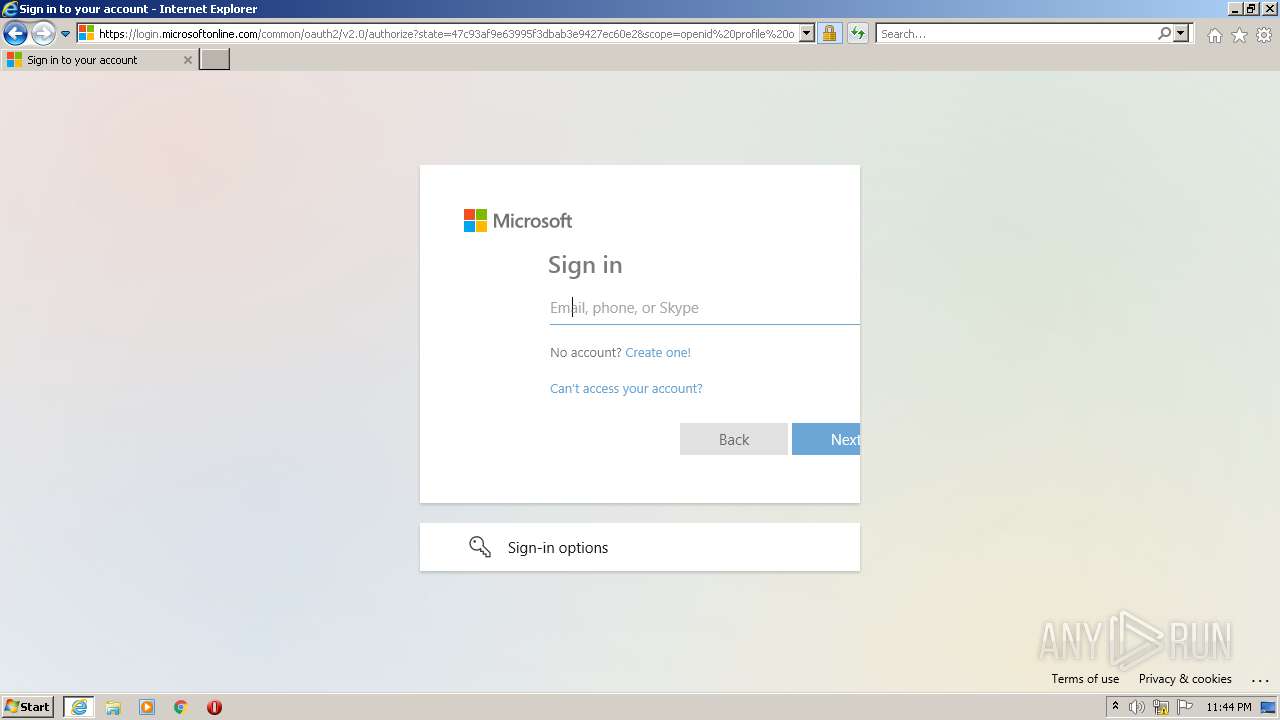Open the recent pages dropdown arrow
The height and width of the screenshot is (720, 1280).
[65, 34]
